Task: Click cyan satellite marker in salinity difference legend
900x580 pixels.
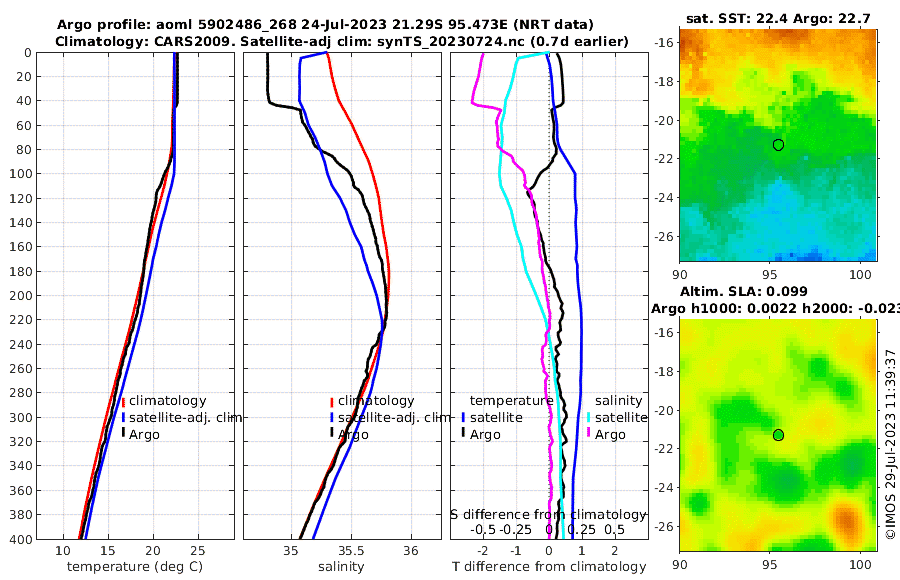Action: [588, 417]
